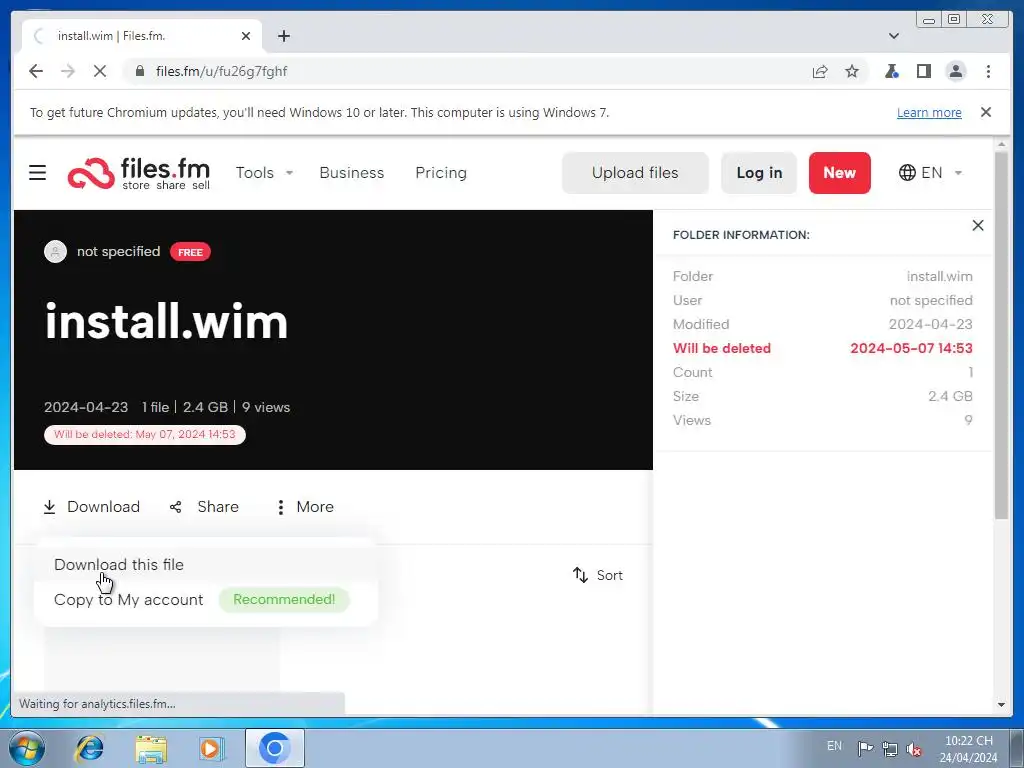1024x768 pixels.
Task: Dismiss the Chromium update info bar
Action: [x=986, y=112]
